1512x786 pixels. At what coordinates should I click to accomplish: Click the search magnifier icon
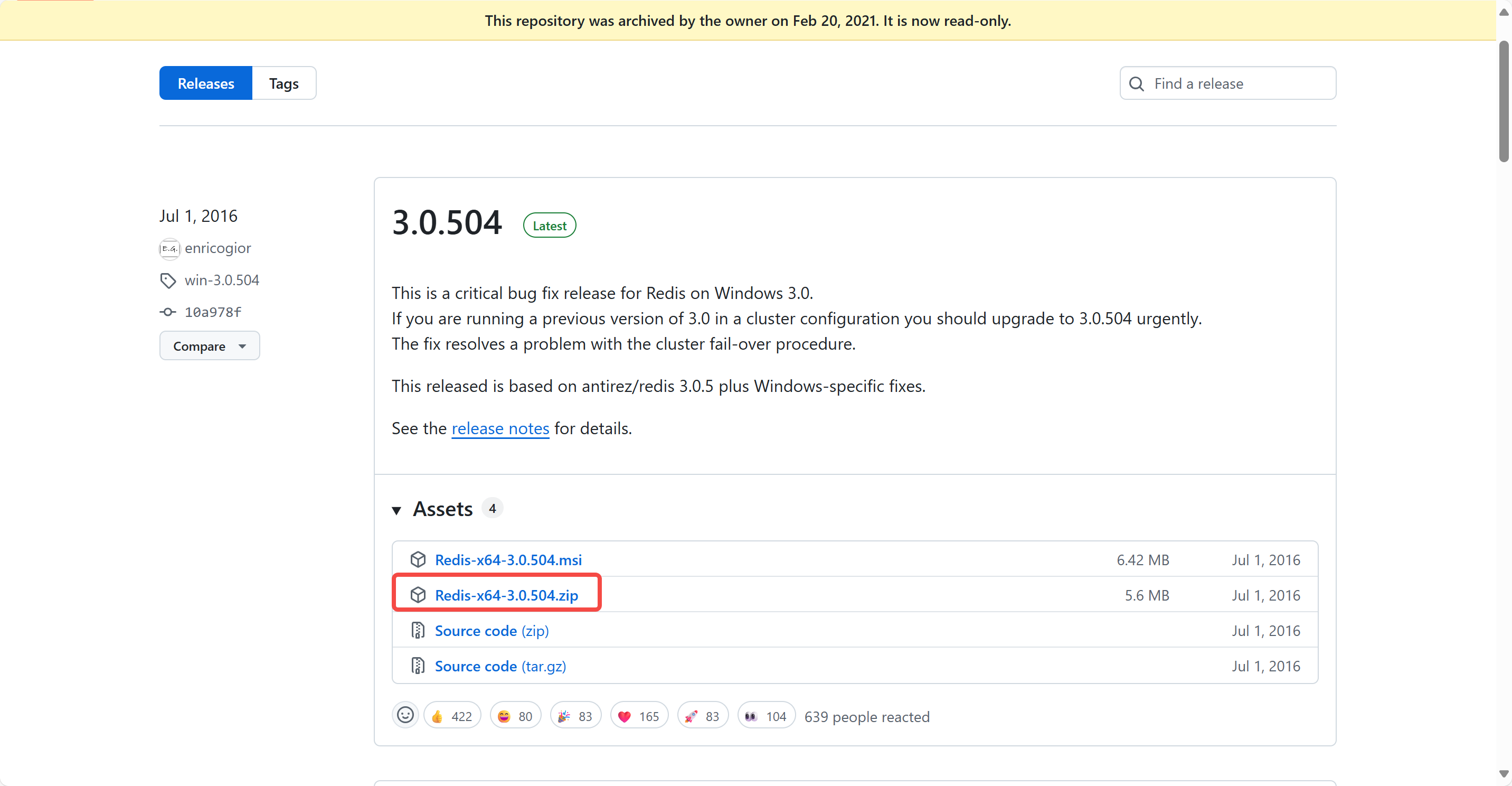click(x=1136, y=84)
